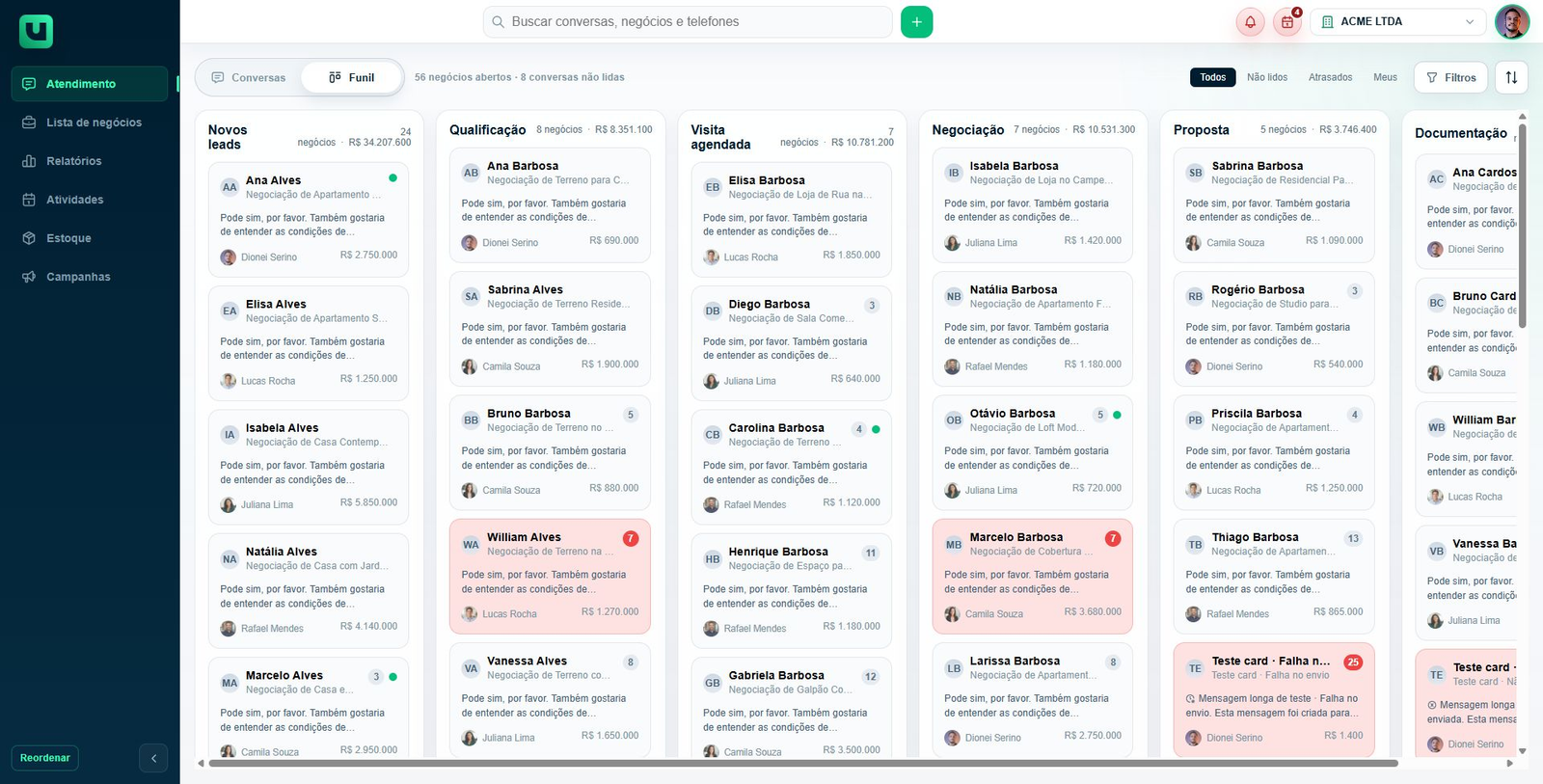Collapse the sidebar with chevron button
This screenshot has height=784, width=1543.
click(x=153, y=758)
